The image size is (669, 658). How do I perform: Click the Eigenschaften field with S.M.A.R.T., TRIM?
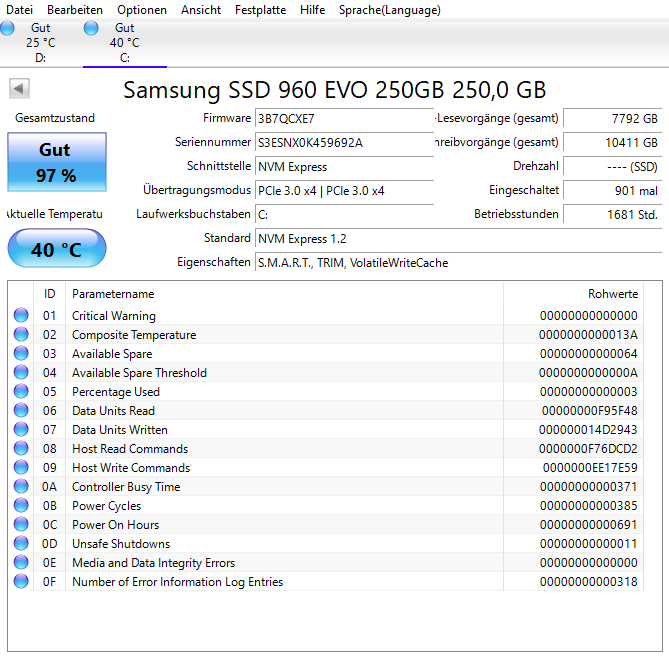(x=459, y=262)
